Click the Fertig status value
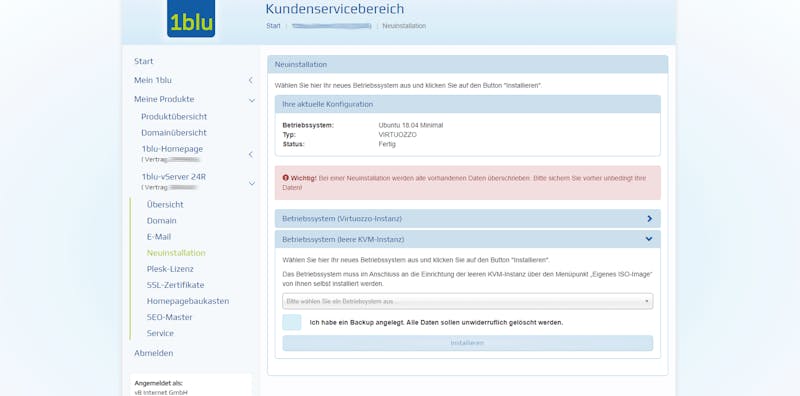 (387, 144)
